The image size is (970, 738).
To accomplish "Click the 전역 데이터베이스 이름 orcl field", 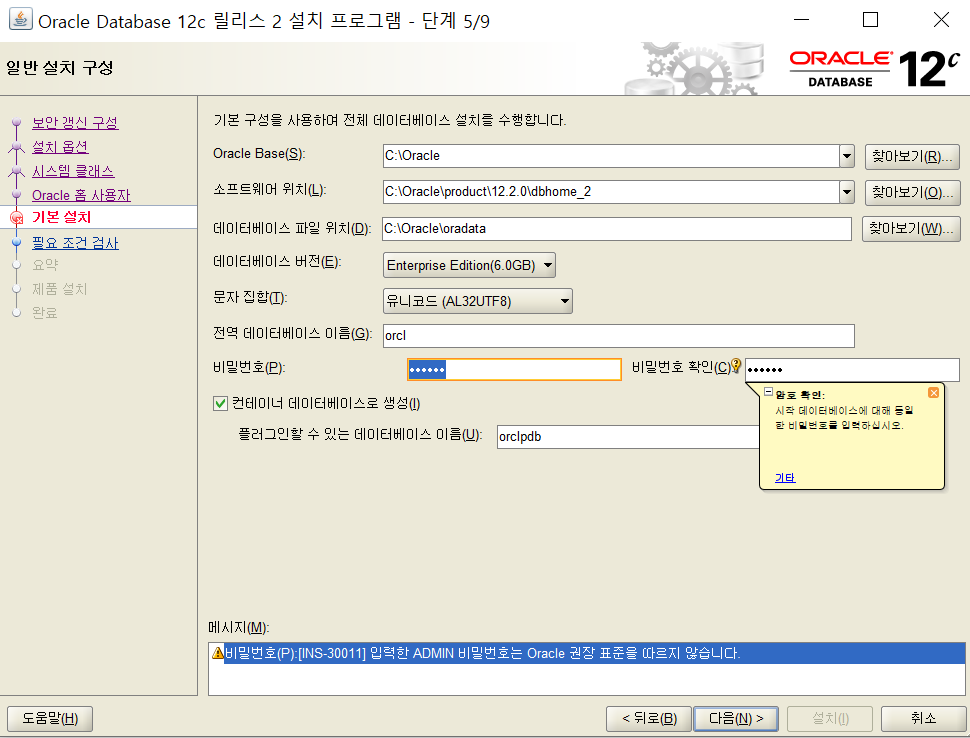I will (619, 336).
